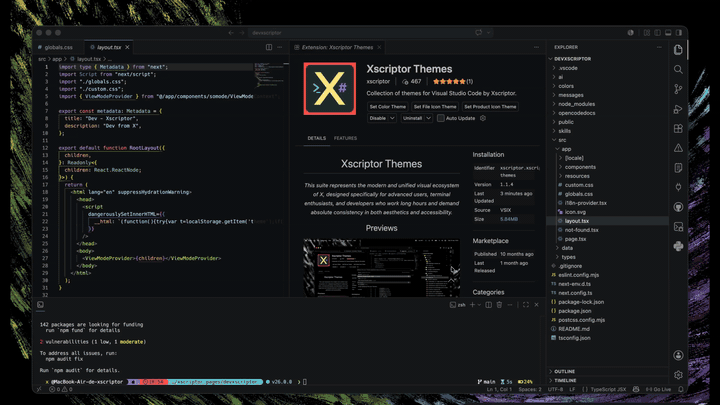Screen dimensions: 720x405
Task: Select the layout.tsx editor tab
Action: coord(109,47)
